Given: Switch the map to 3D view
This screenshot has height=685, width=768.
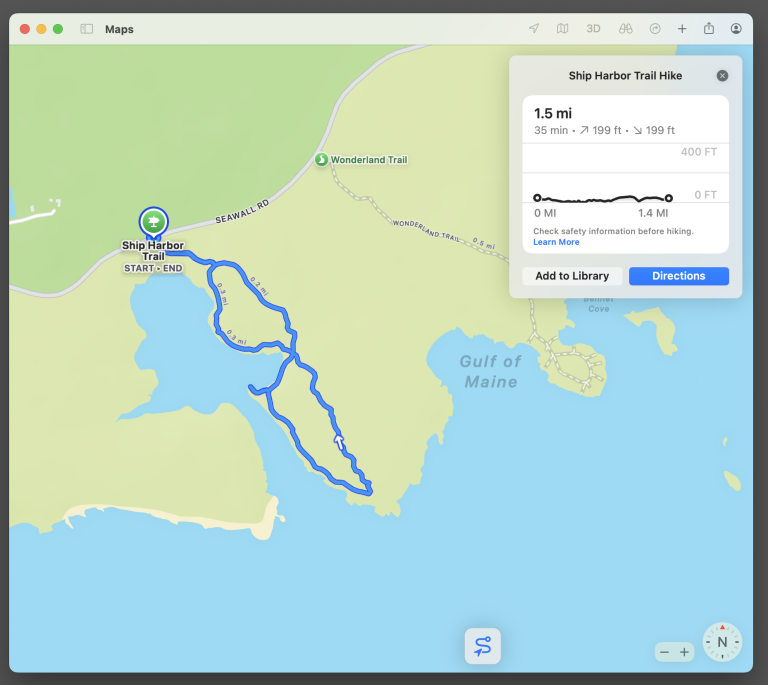Looking at the screenshot, I should click(x=593, y=28).
